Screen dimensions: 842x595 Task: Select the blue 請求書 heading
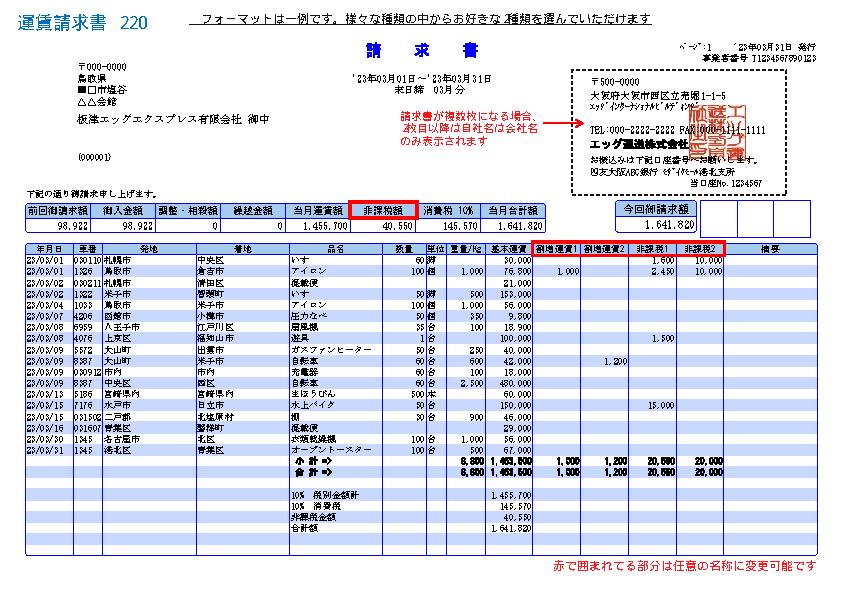pos(422,50)
